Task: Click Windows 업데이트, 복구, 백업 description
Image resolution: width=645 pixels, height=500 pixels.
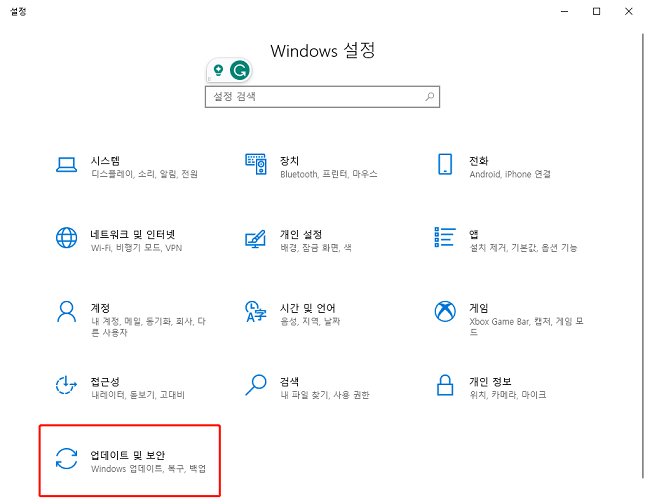Action: pos(148,469)
